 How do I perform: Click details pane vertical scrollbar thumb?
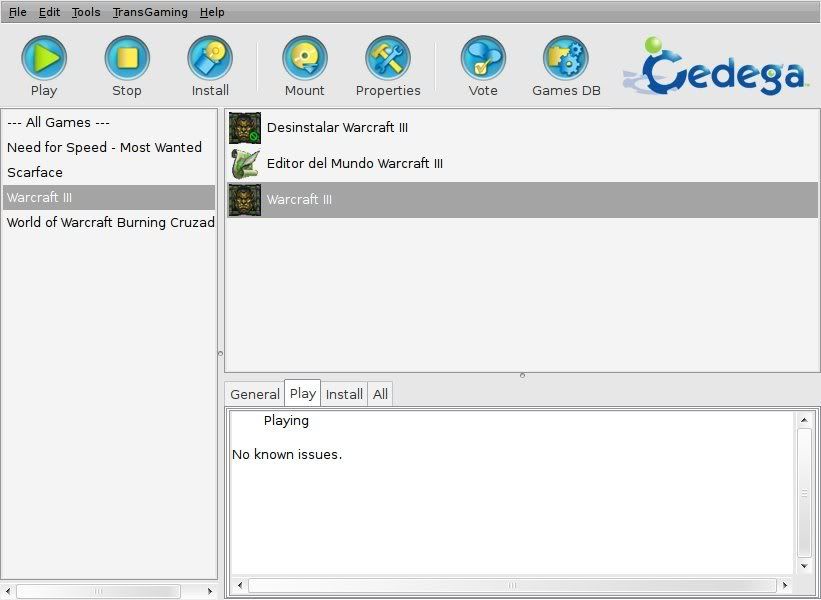click(x=804, y=493)
